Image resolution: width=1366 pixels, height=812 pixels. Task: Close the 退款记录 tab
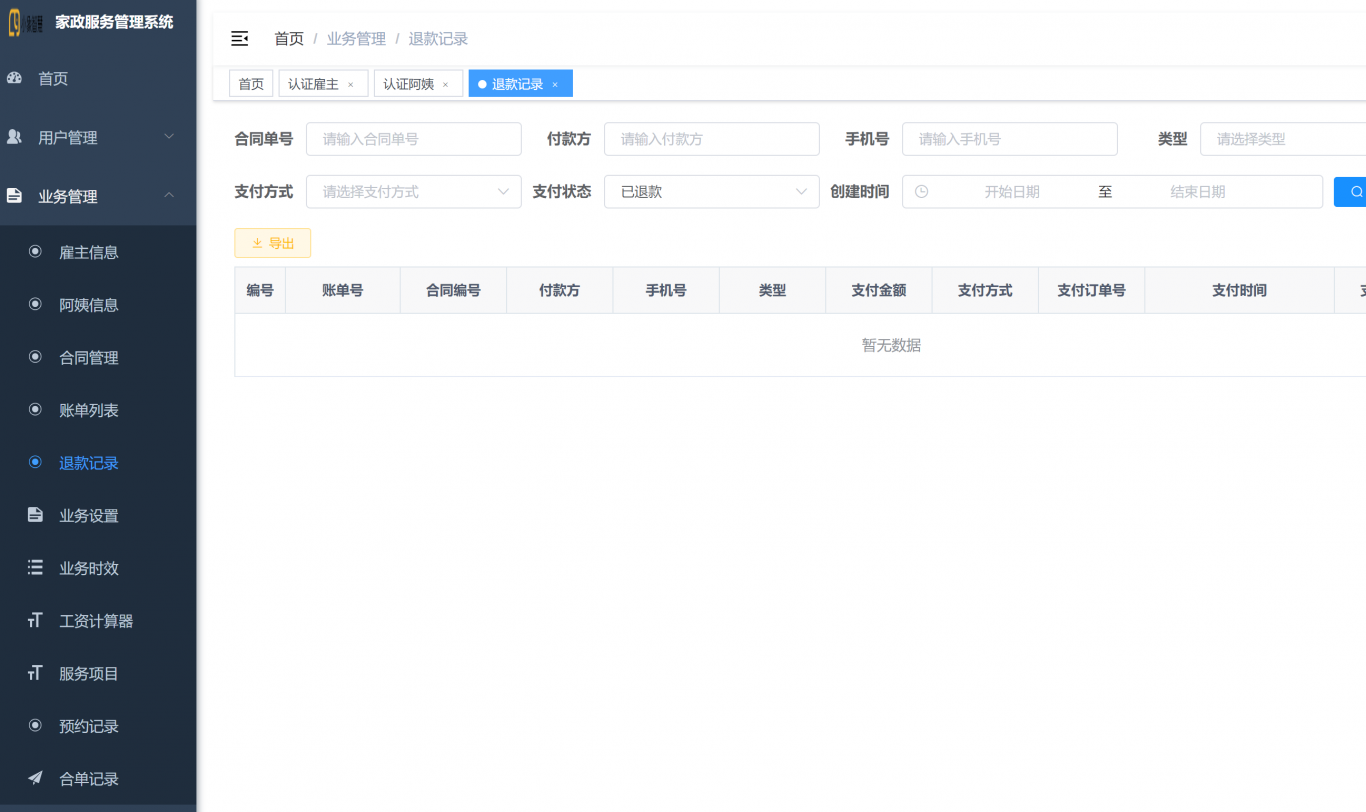point(555,85)
